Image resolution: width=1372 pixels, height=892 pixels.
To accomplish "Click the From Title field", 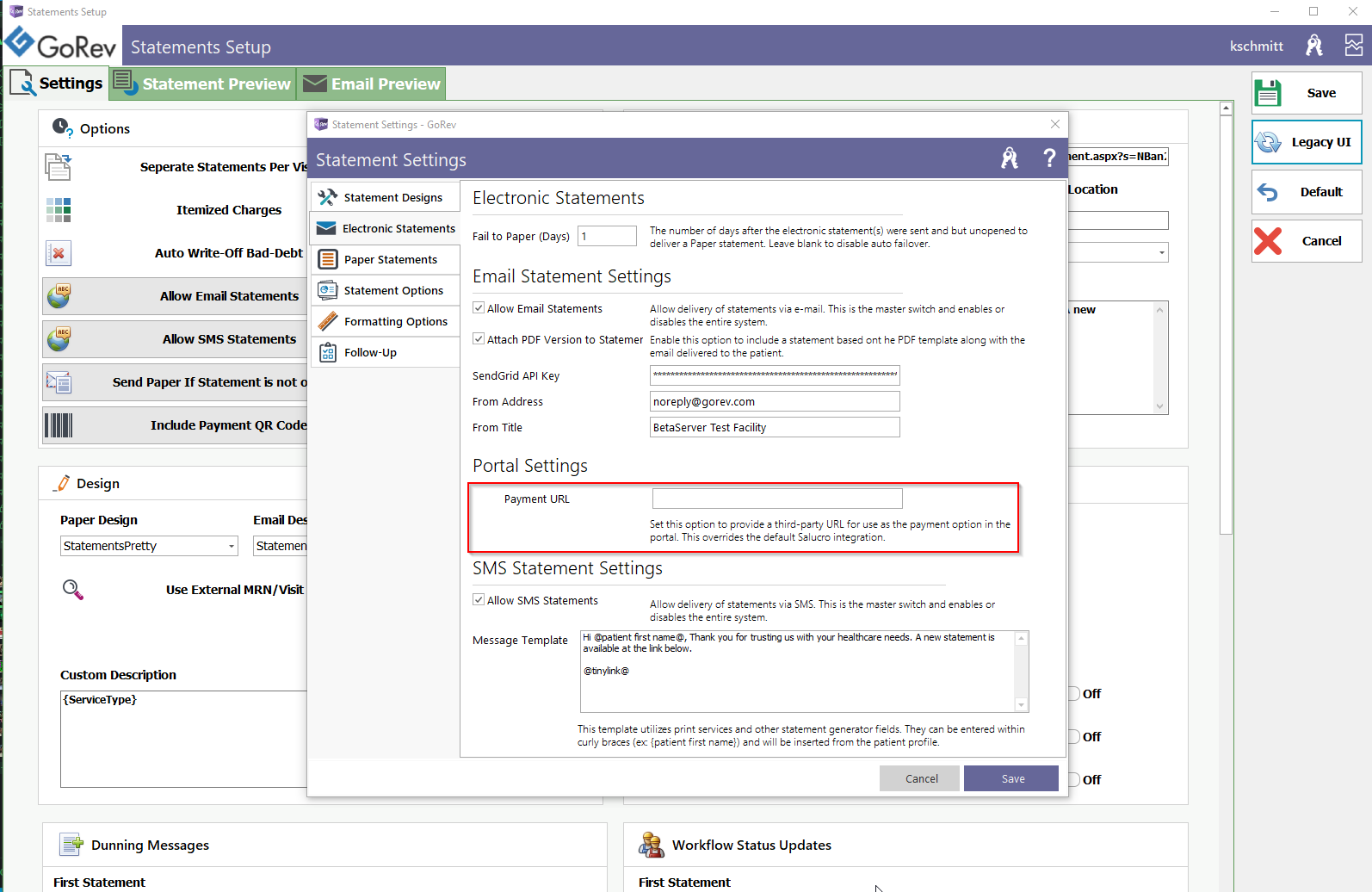I will 775,427.
